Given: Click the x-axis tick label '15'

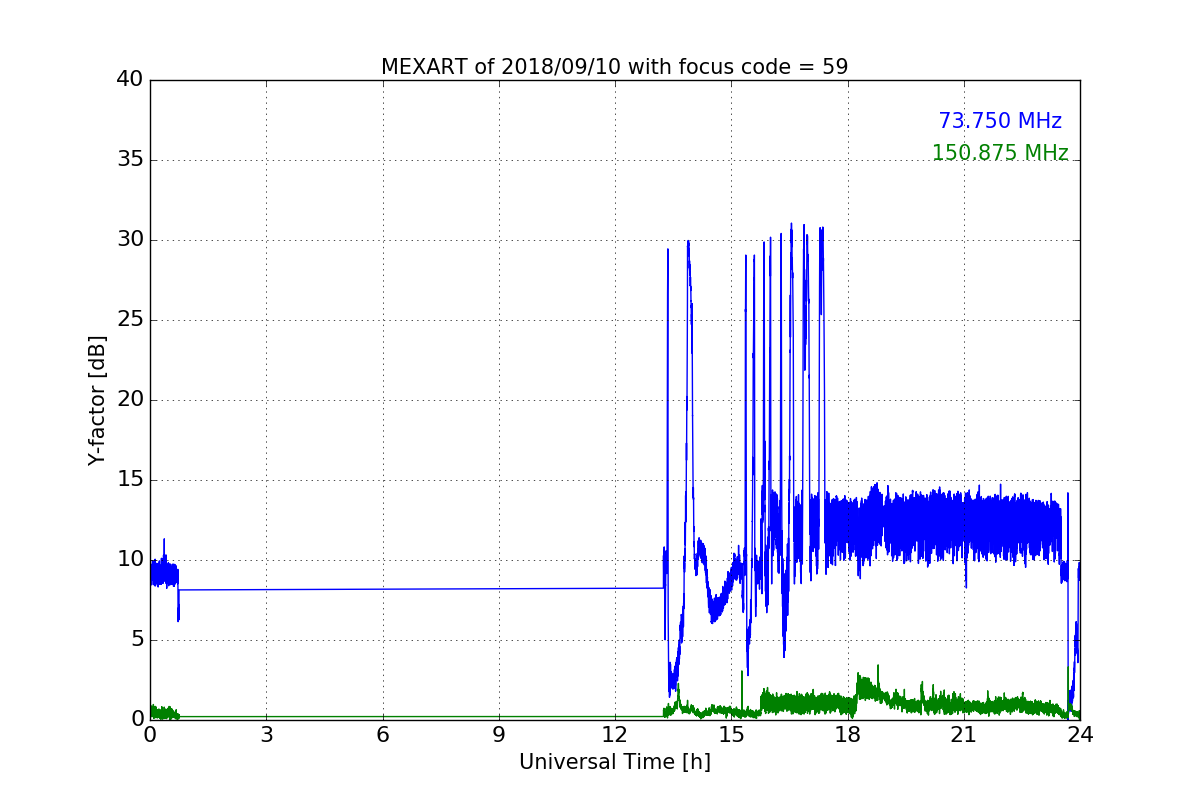Looking at the screenshot, I should [731, 735].
